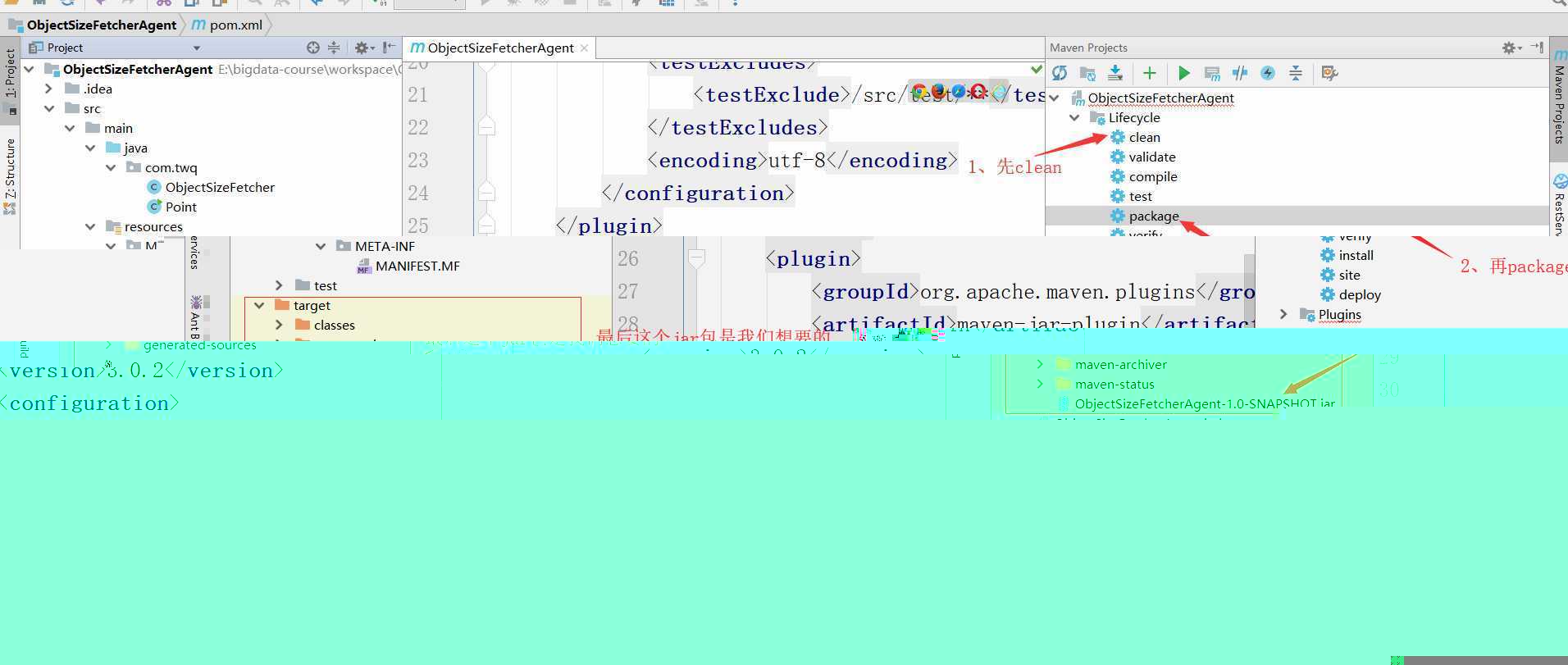Image resolution: width=1568 pixels, height=665 pixels.
Task: Collapse the java source folder
Action: 90,148
